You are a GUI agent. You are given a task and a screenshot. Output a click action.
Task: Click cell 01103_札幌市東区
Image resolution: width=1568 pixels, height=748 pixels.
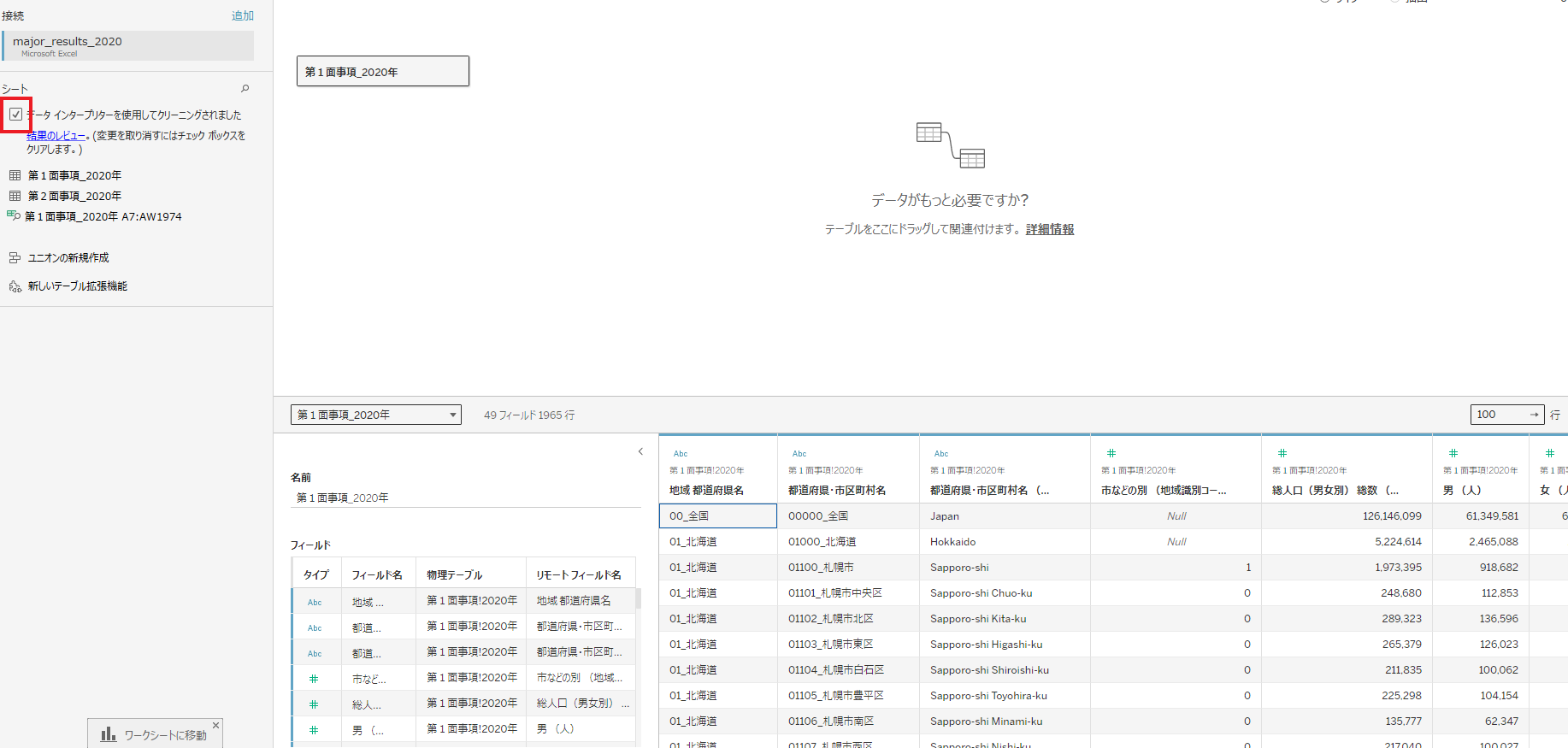coord(848,644)
